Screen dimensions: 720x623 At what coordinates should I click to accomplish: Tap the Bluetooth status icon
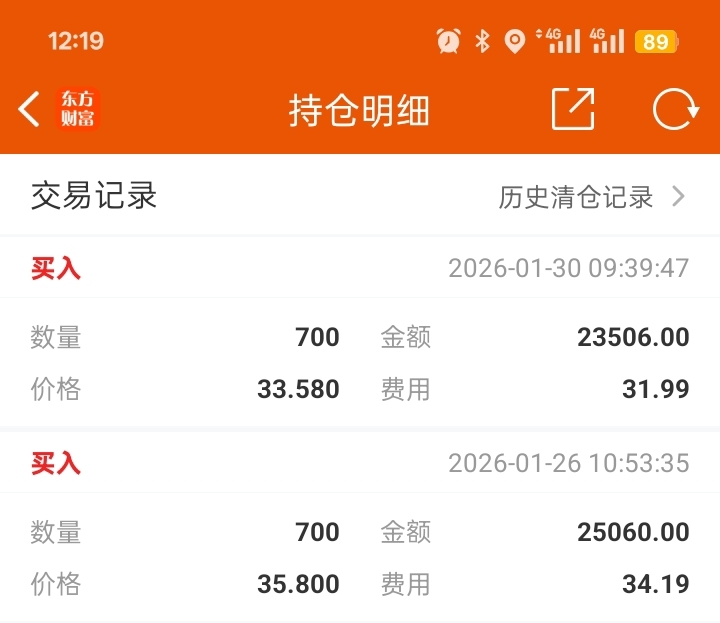click(x=482, y=41)
